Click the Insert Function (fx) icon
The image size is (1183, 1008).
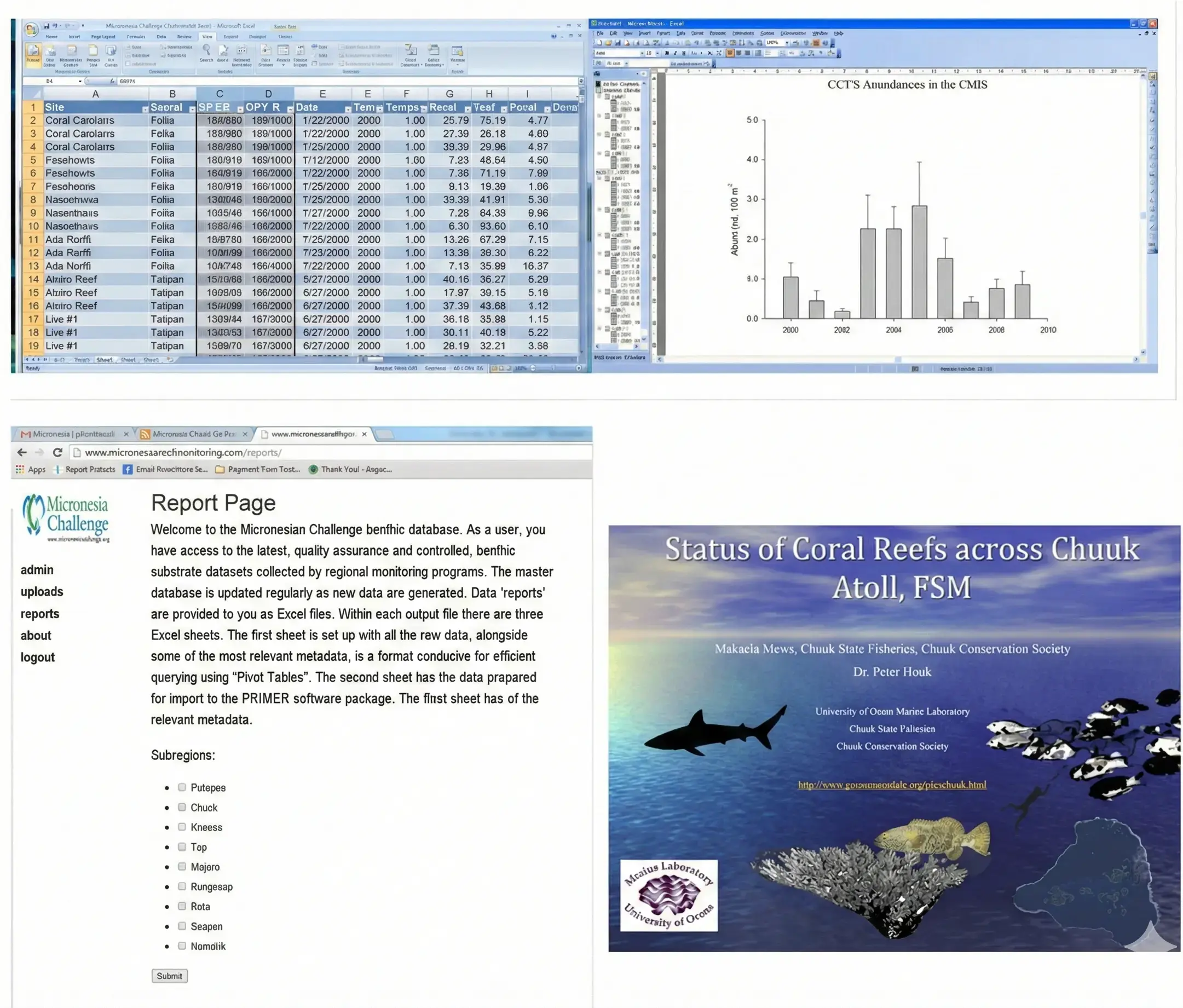112,81
